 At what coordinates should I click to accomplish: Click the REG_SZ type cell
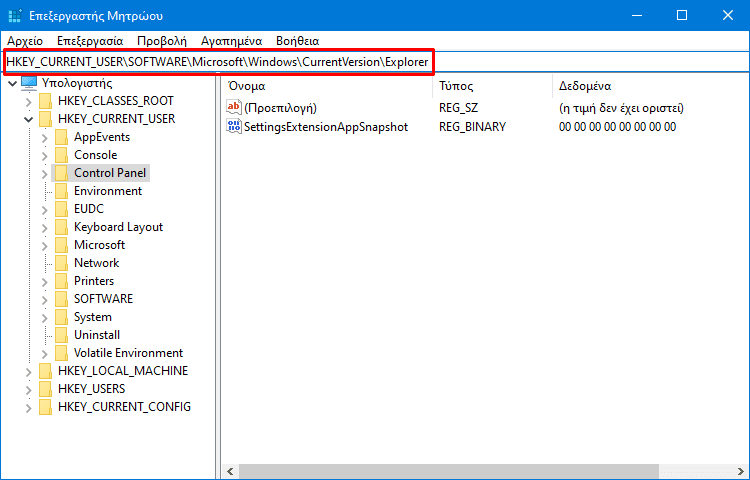point(458,108)
